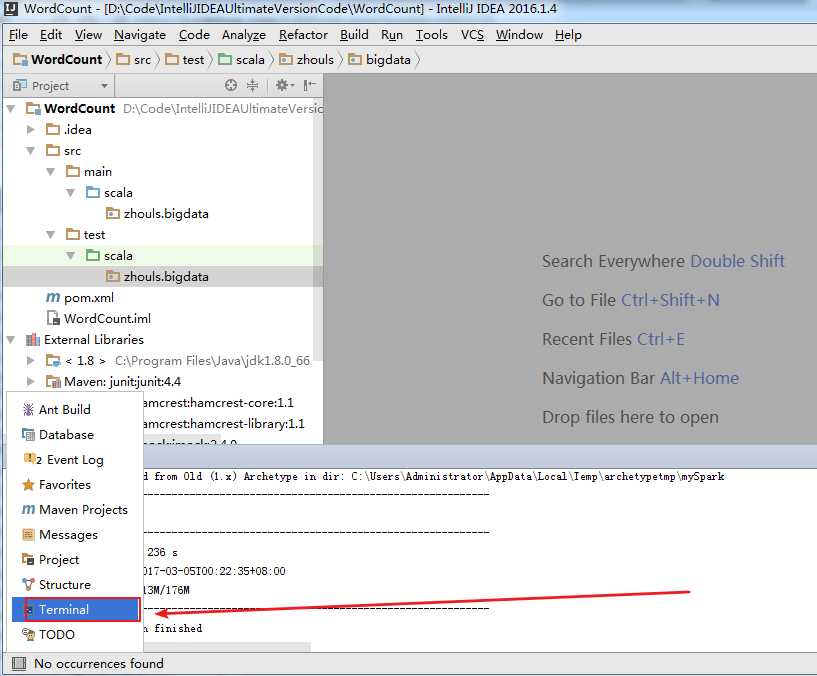Click the Ant Build icon in popup

click(28, 410)
